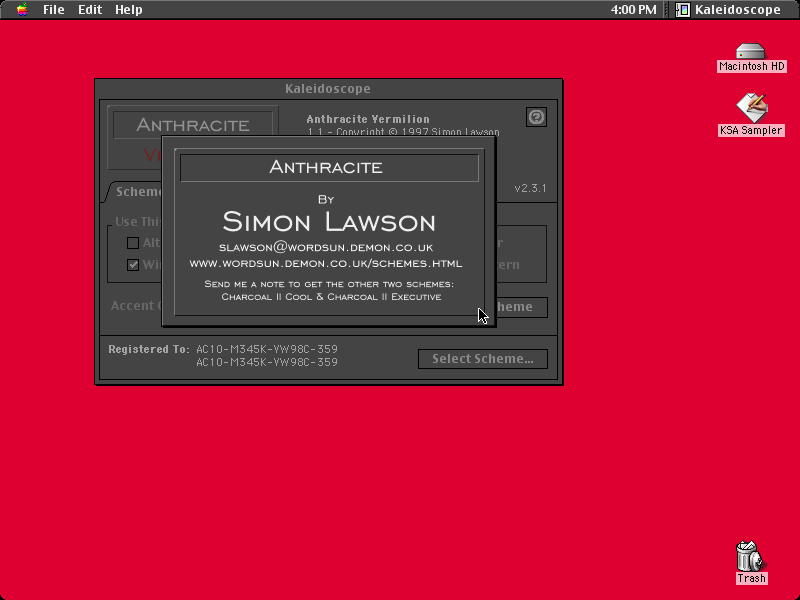Click the slawson@wordsun.demon.co.uk email text
Screen dimensions: 800x600
[326, 247]
